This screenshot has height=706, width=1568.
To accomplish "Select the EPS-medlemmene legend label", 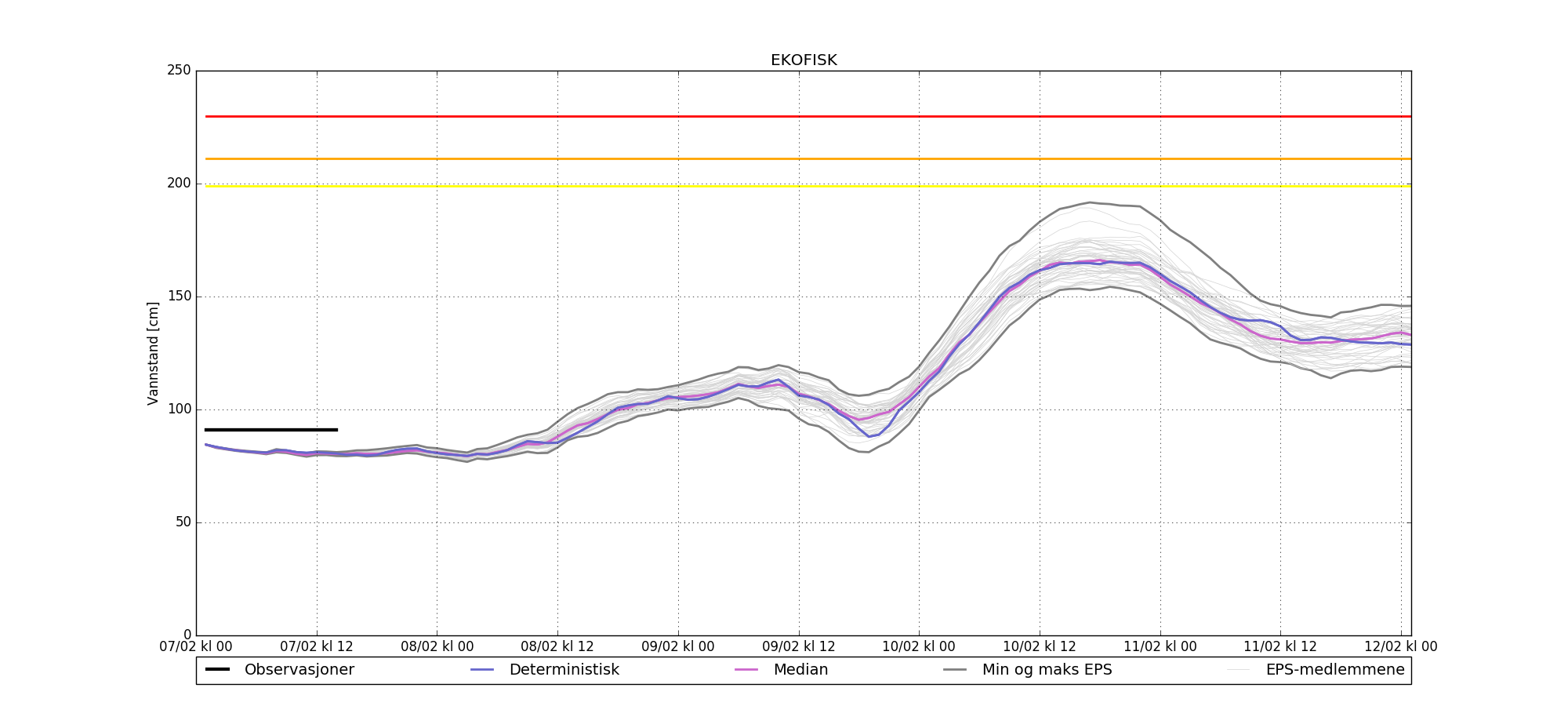I will click(x=1324, y=670).
